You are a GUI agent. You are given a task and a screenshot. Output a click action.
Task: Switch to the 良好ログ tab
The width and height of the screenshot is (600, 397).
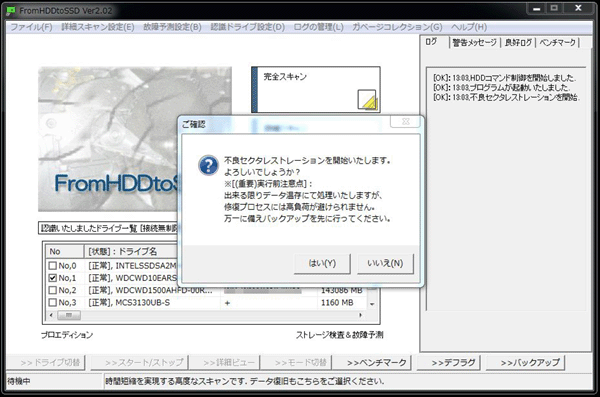pyautogui.click(x=518, y=42)
